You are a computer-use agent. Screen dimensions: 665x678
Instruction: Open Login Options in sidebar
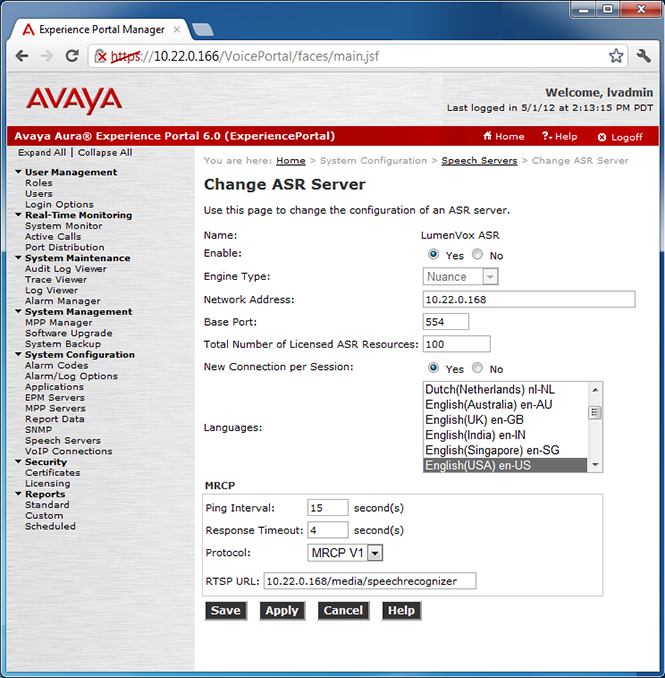coord(59,205)
